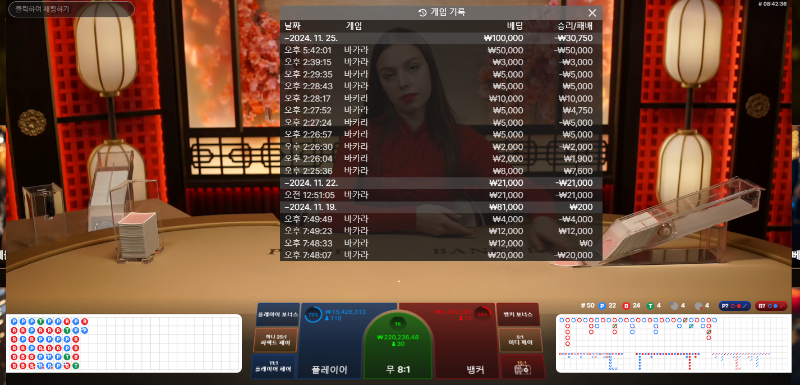The width and height of the screenshot is (800, 385).
Task: Click the game history clock icon
Action: pyautogui.click(x=422, y=13)
